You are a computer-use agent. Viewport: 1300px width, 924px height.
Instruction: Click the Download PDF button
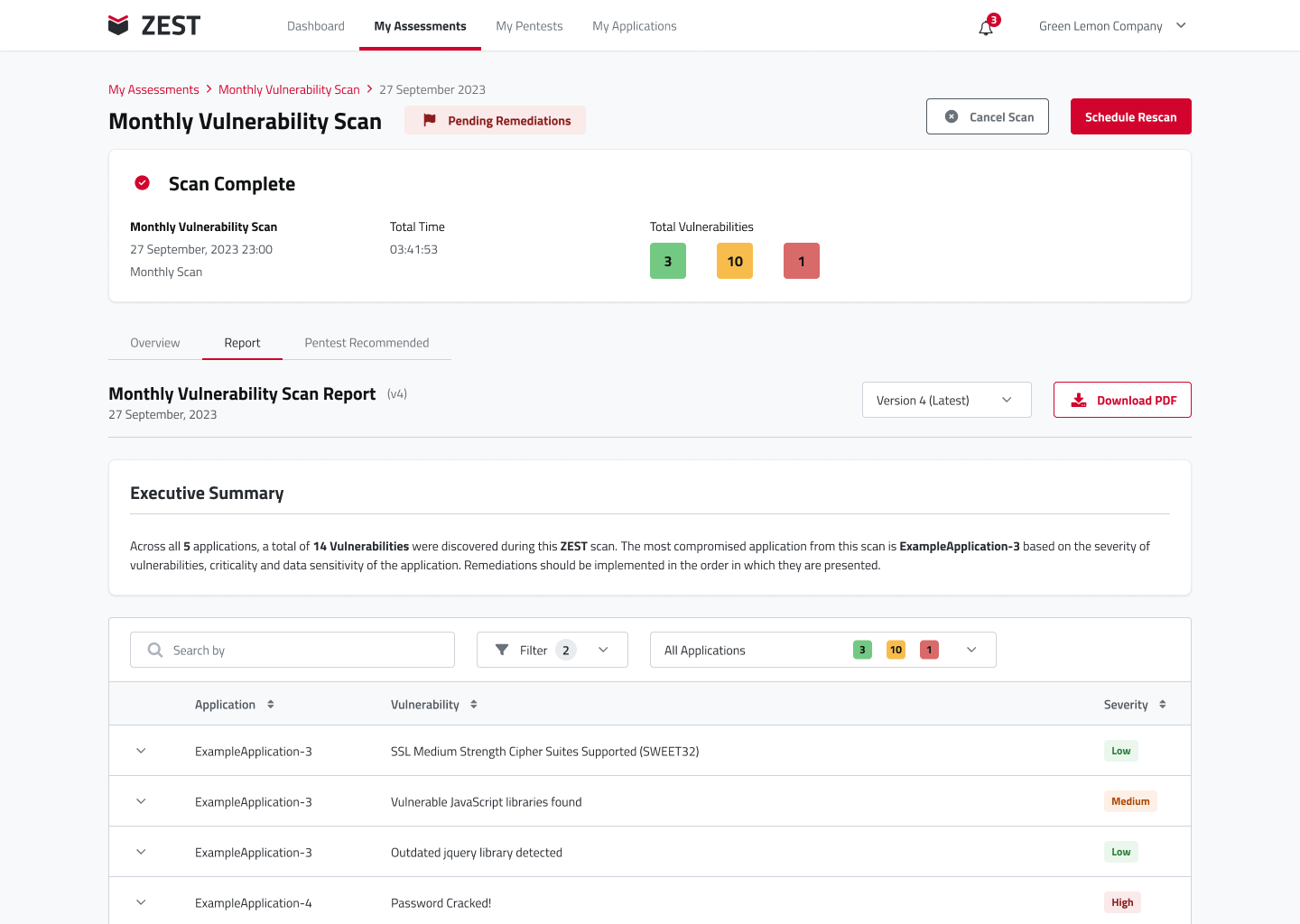coord(1122,400)
